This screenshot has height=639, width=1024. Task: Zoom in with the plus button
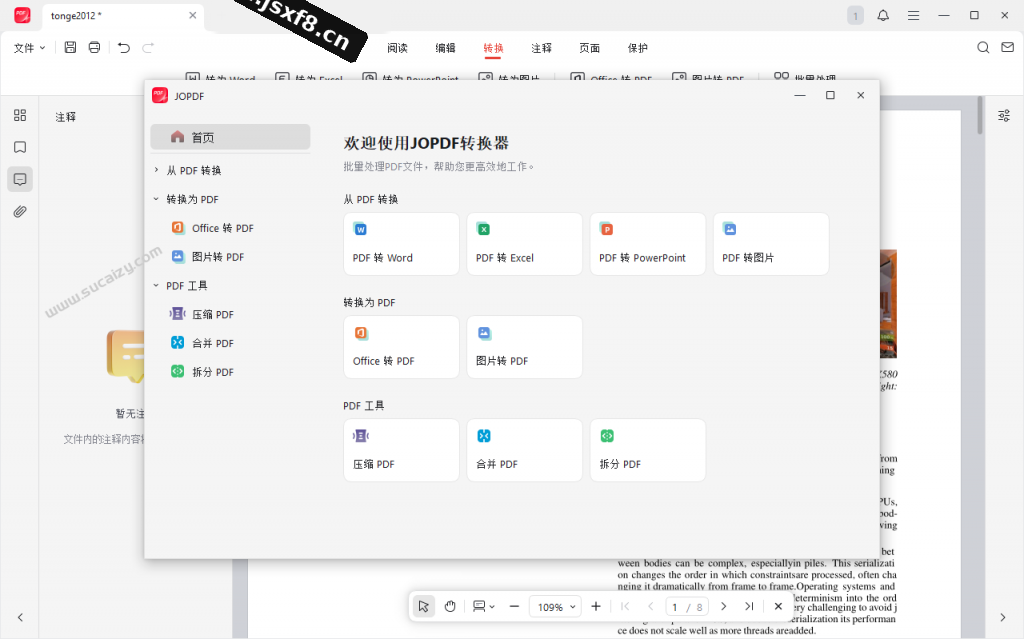point(596,606)
